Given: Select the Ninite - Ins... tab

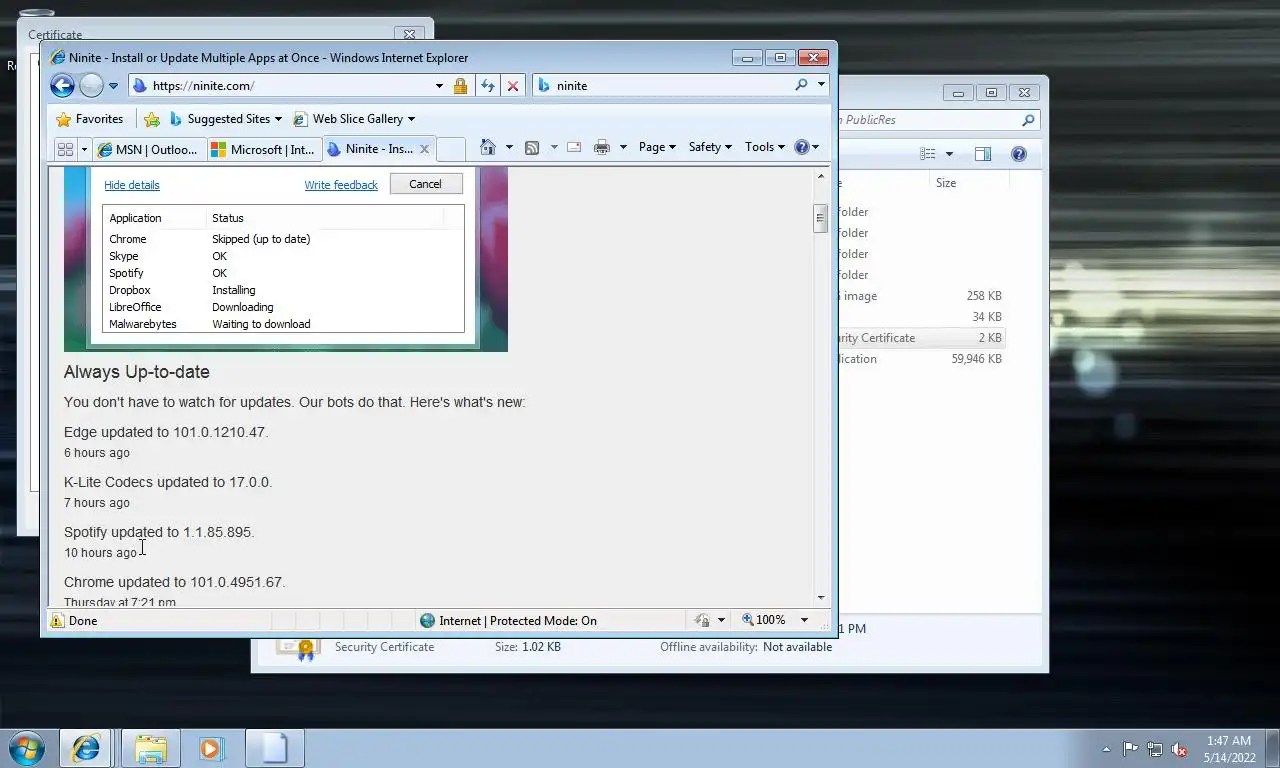Looking at the screenshot, I should [370, 149].
